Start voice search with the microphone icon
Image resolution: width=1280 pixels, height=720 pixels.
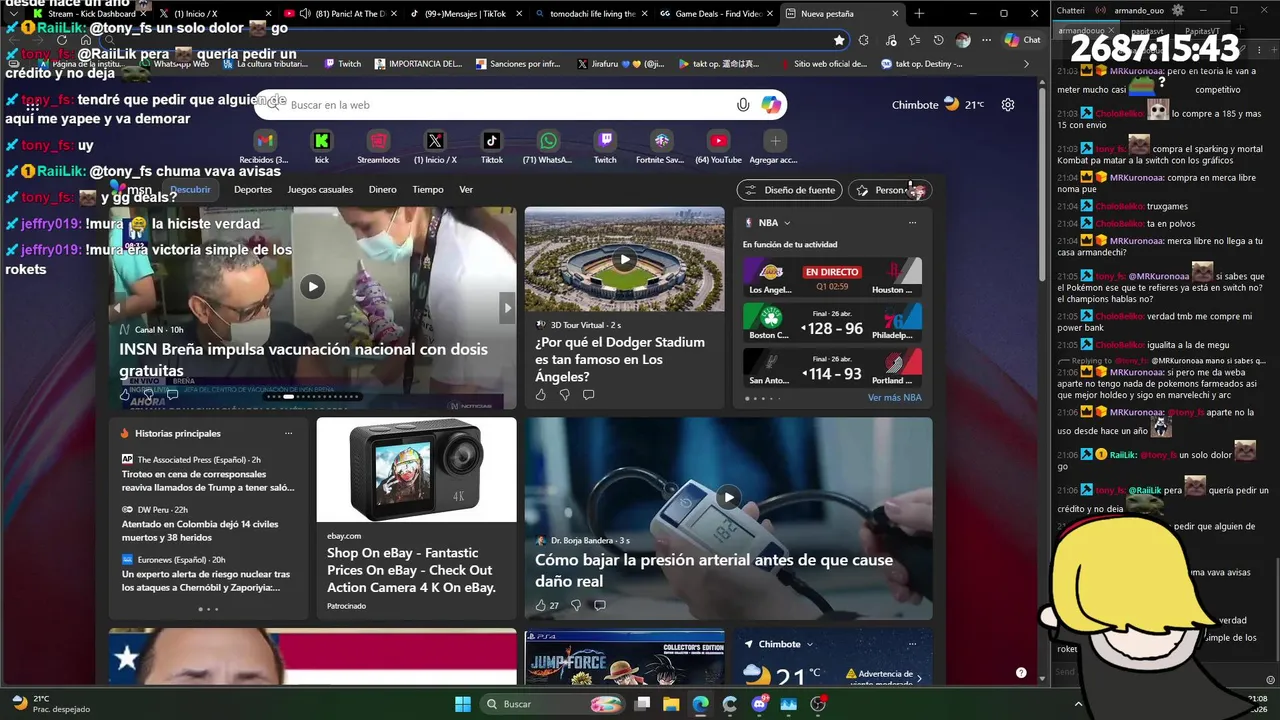pyautogui.click(x=743, y=105)
